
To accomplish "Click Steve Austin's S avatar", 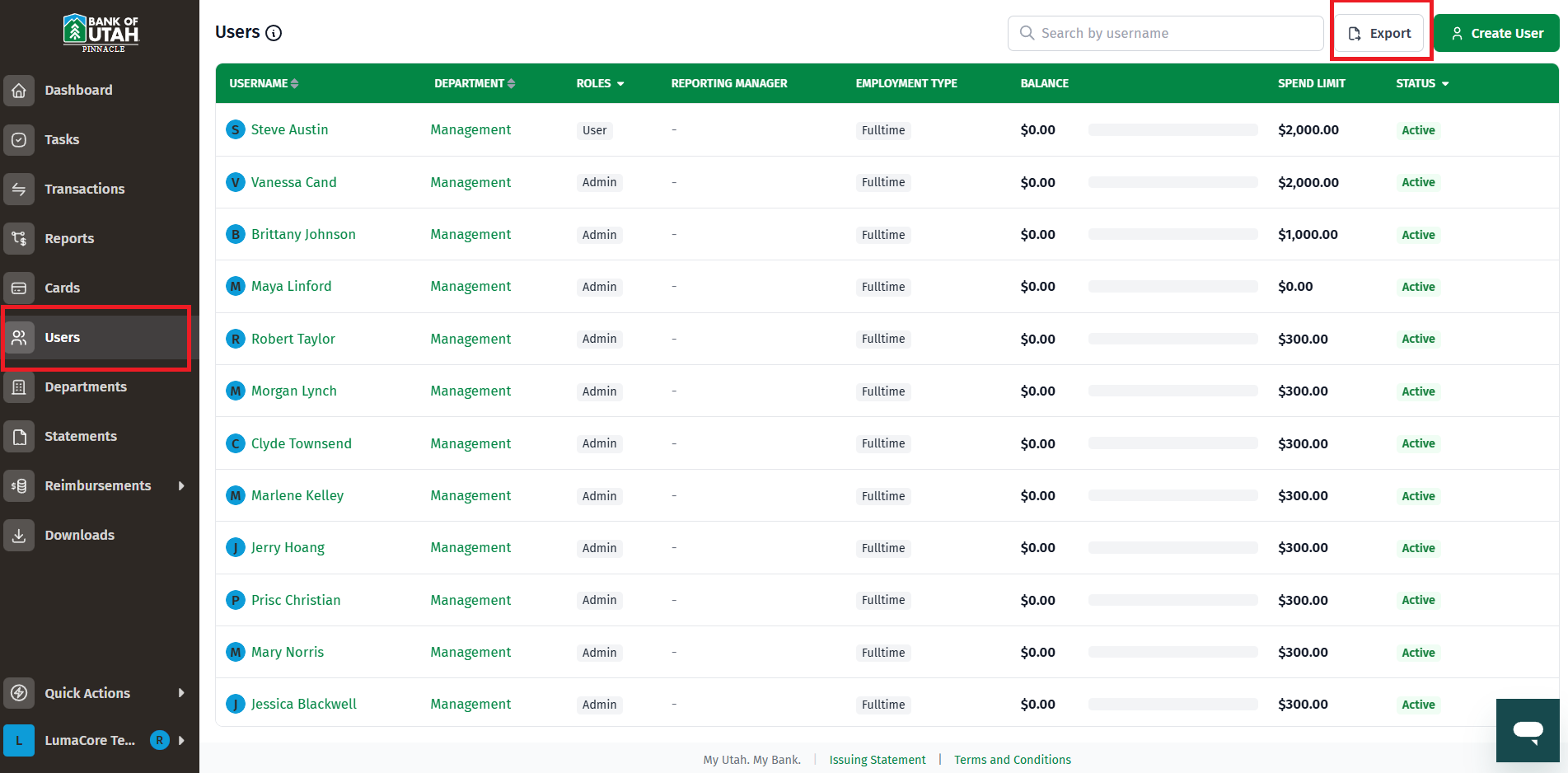I will point(236,129).
